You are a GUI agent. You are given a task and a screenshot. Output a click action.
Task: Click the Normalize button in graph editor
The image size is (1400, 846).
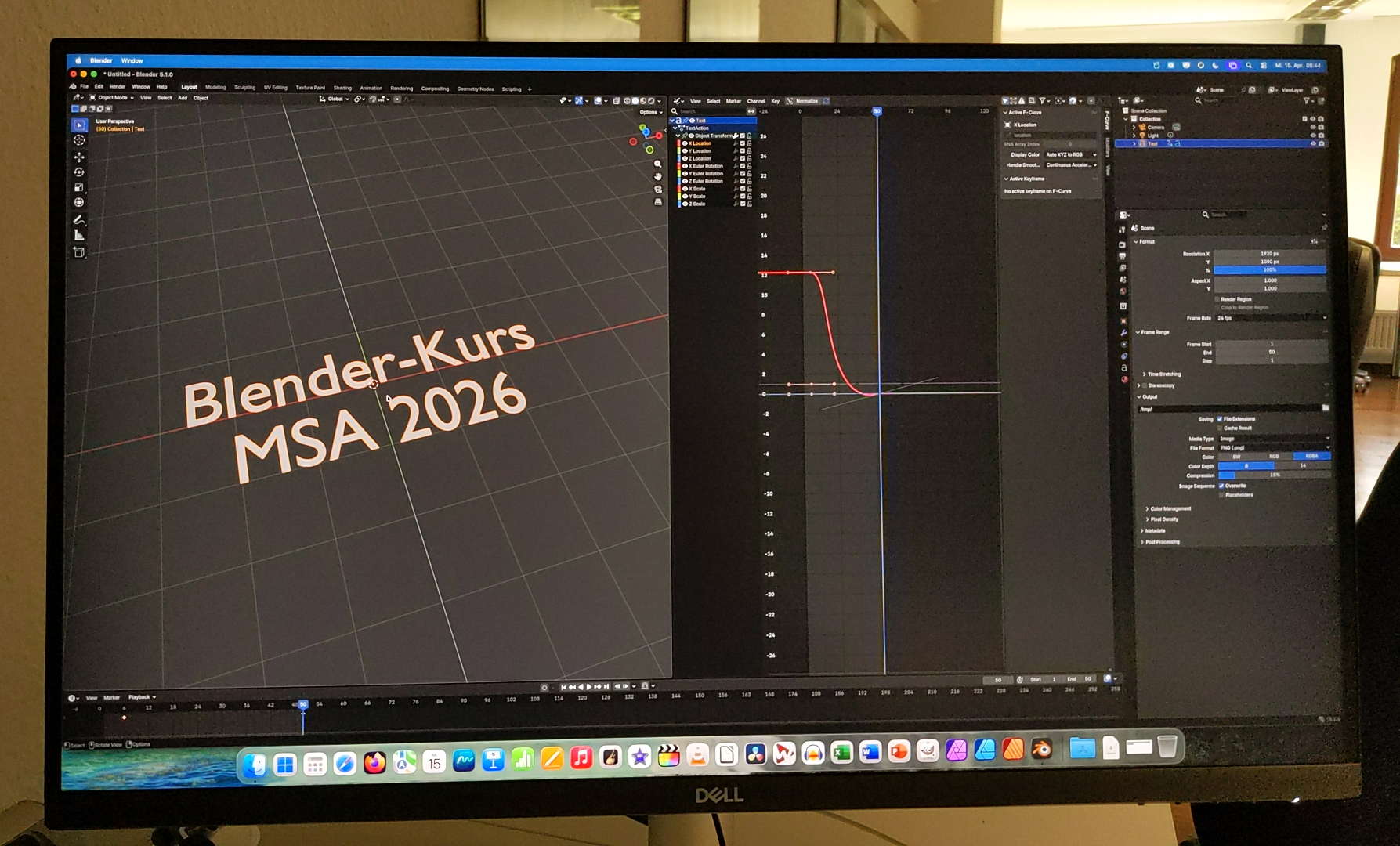pyautogui.click(x=807, y=101)
